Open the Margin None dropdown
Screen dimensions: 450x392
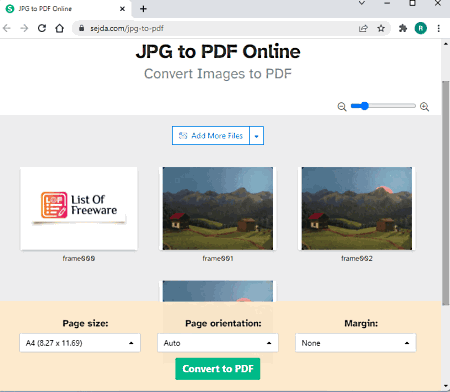356,343
